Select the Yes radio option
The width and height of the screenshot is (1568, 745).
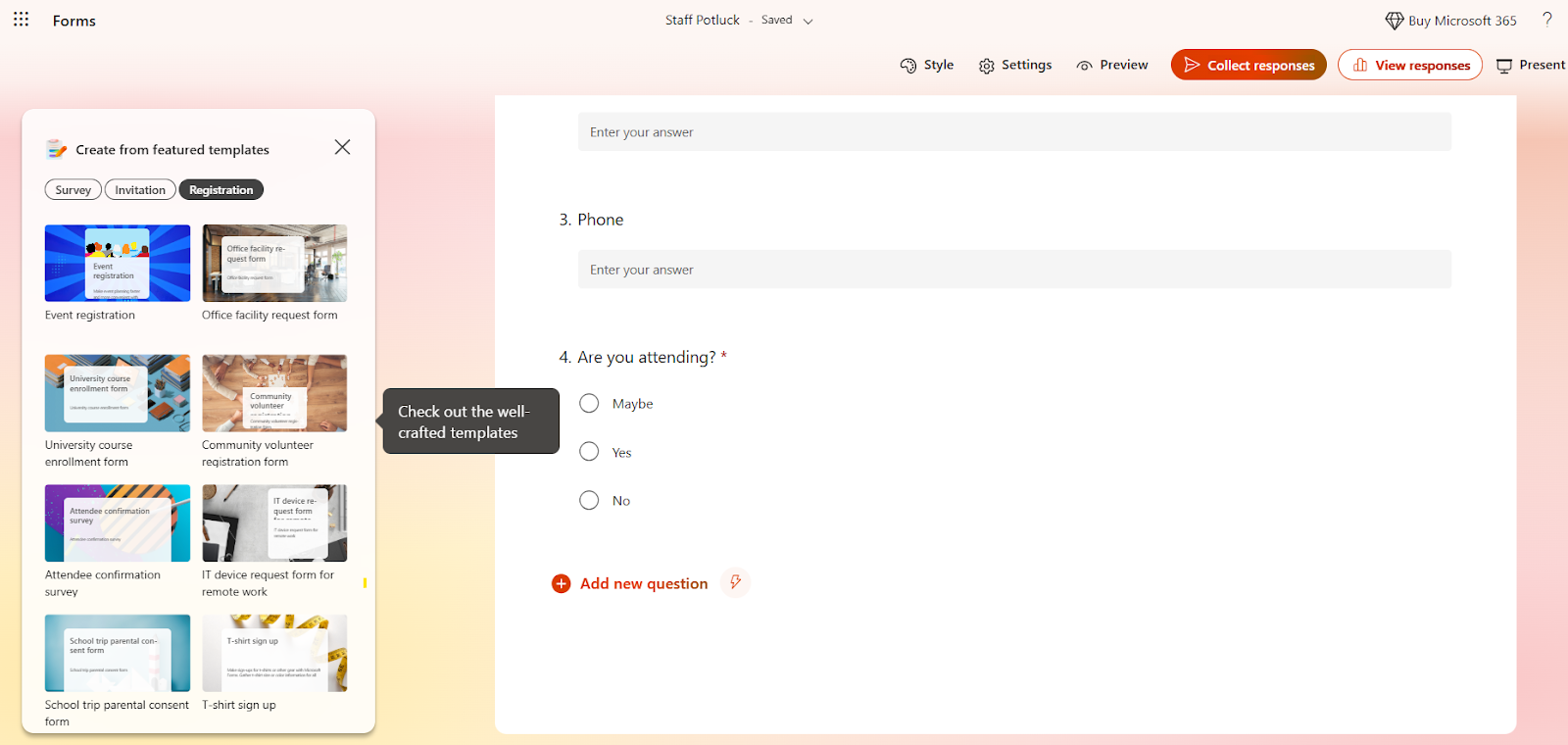tap(589, 452)
